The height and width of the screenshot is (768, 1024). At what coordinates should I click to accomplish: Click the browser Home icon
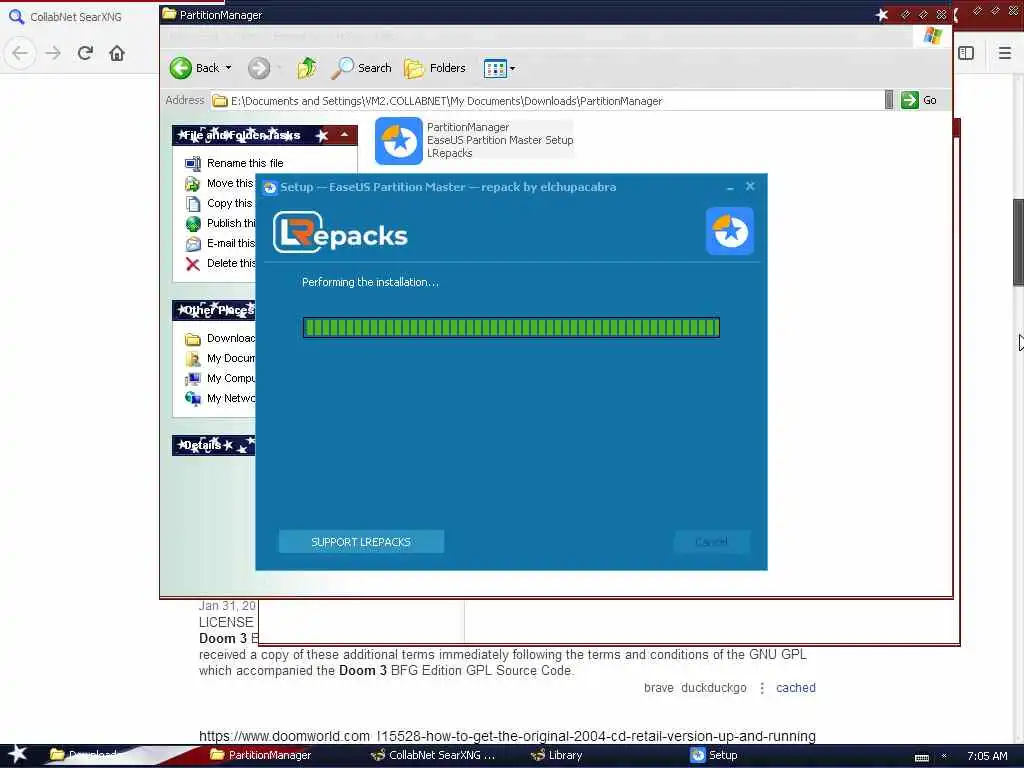pyautogui.click(x=117, y=53)
